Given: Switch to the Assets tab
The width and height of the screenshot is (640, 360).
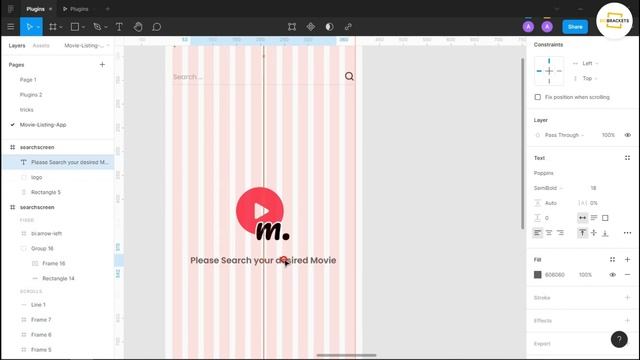Looking at the screenshot, I should 41,45.
